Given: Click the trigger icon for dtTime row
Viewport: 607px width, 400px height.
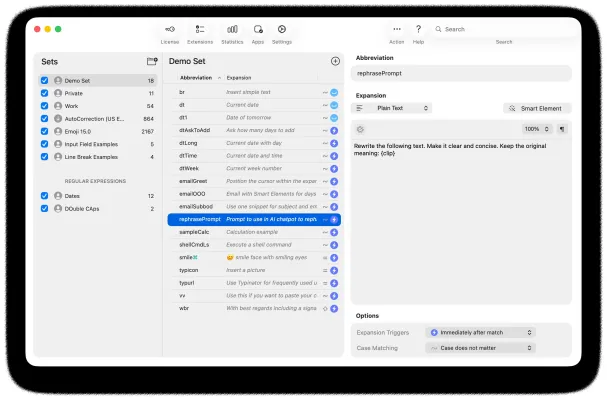Looking at the screenshot, I should pos(334,156).
